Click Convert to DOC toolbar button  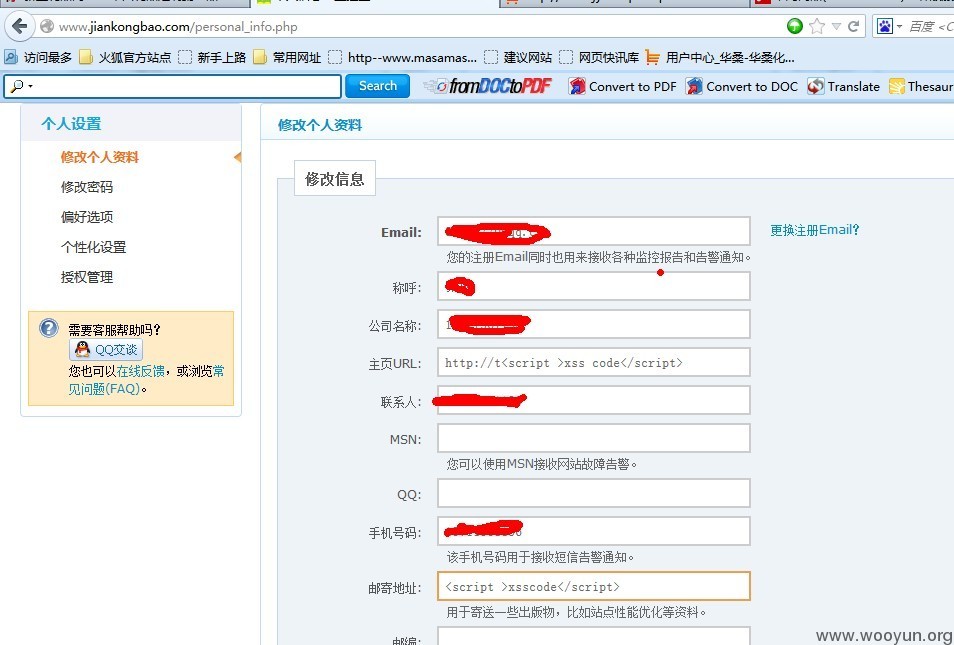pyautogui.click(x=742, y=86)
